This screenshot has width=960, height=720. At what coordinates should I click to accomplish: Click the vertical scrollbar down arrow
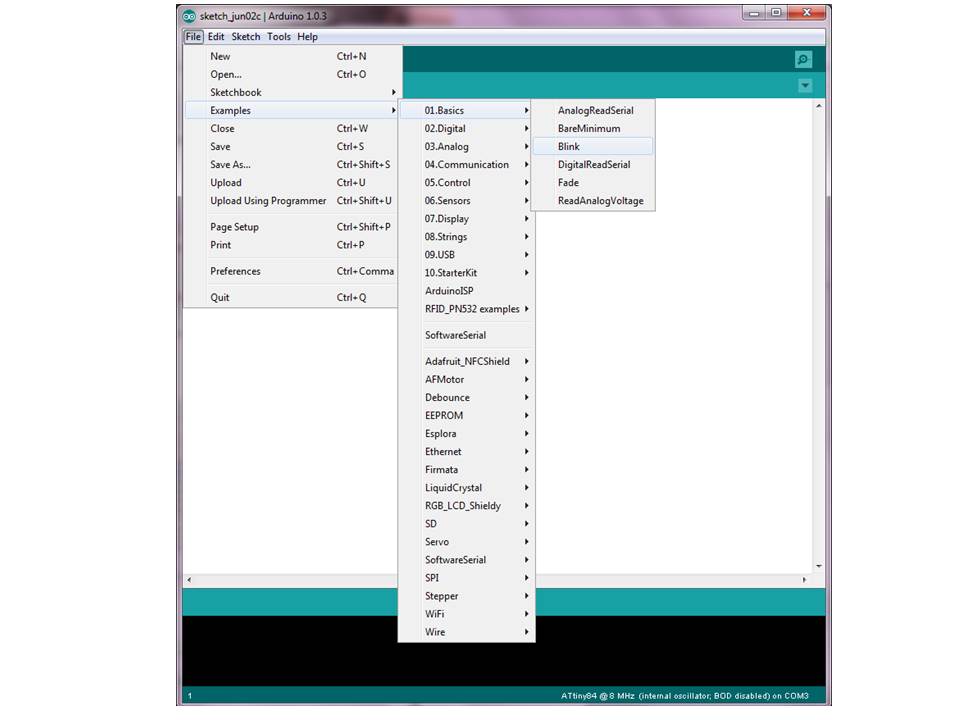pos(818,564)
